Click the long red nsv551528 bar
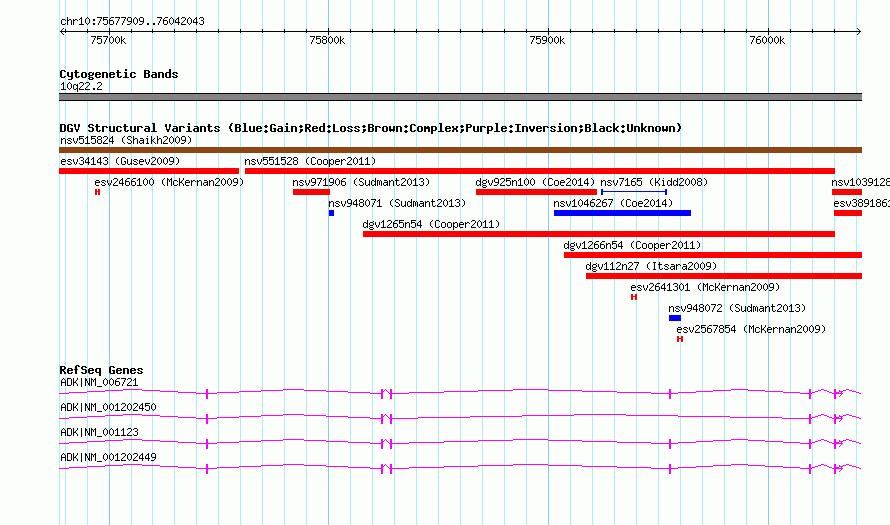The image size is (890, 525). [540, 171]
